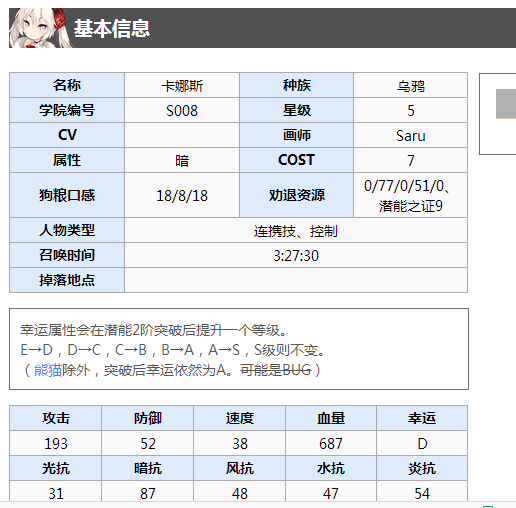The image size is (516, 508).
Task: Select the 水抗 header cell
Action: (331, 468)
